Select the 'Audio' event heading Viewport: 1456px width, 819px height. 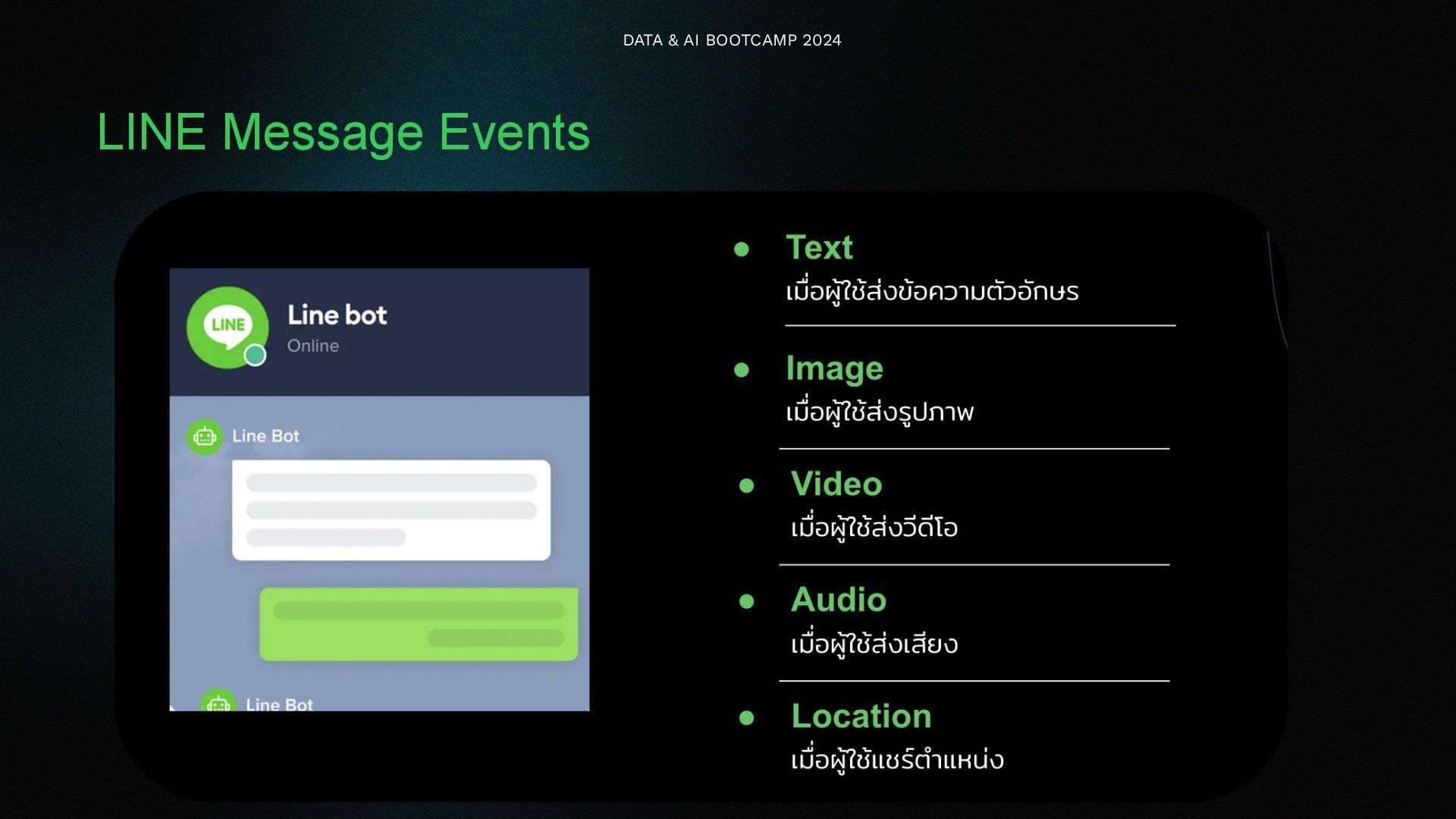coord(838,600)
